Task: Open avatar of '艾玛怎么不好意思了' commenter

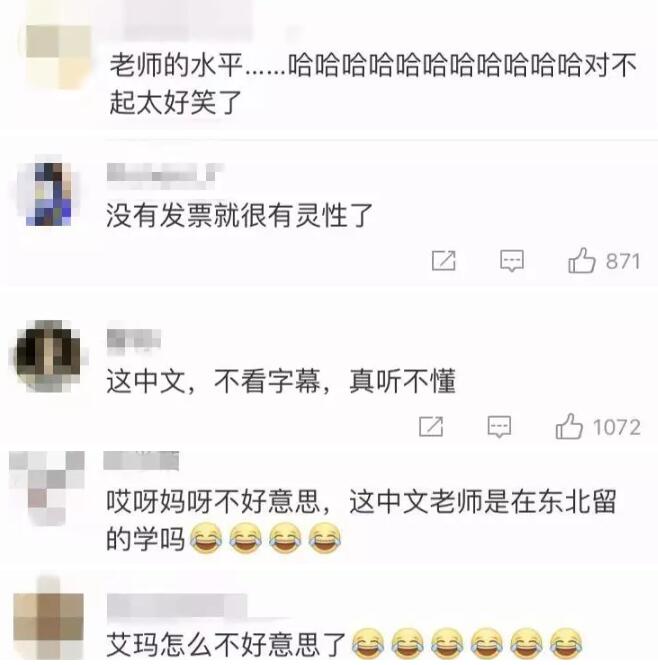Action: (x=48, y=621)
